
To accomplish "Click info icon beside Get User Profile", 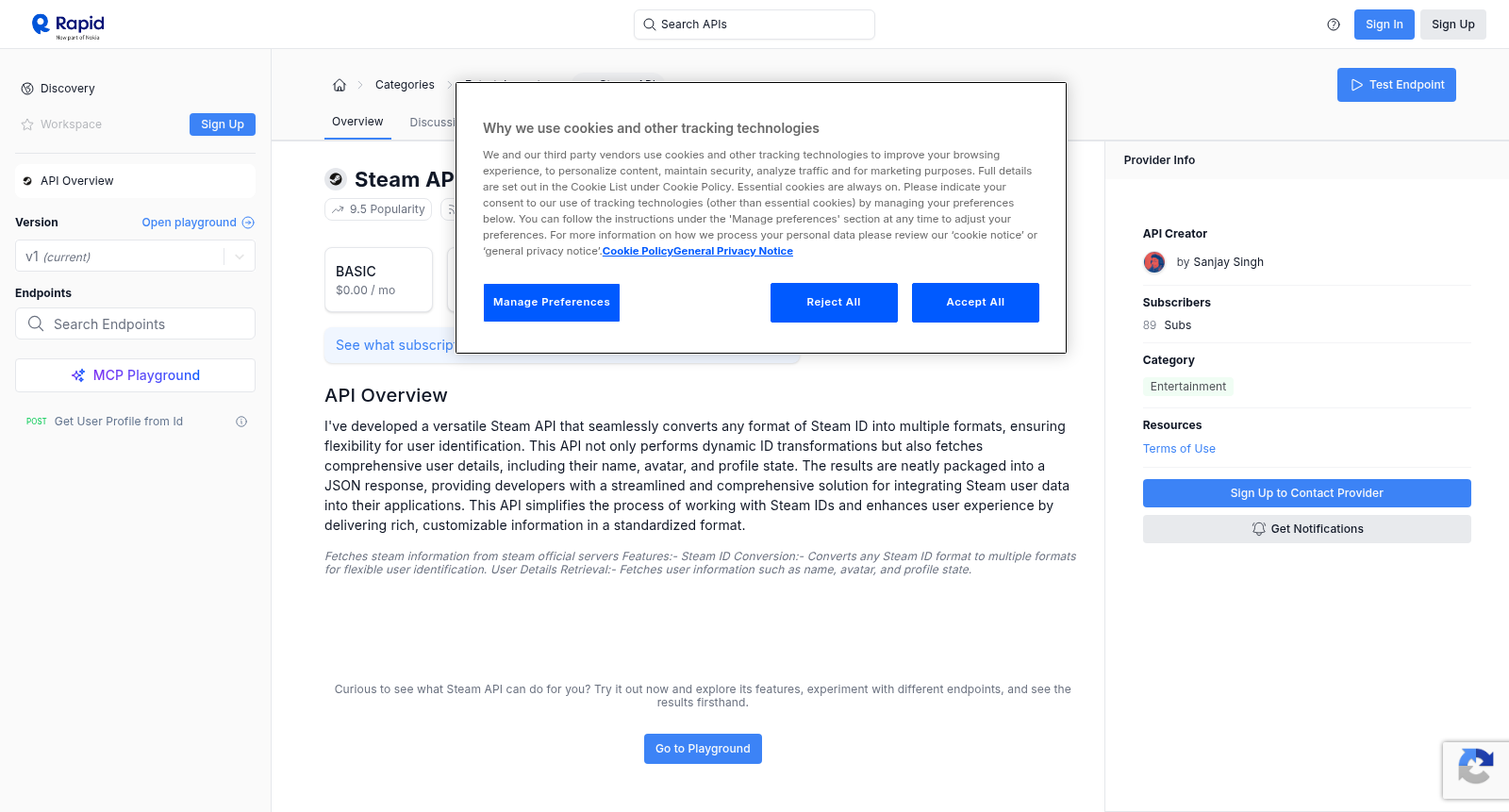I will click(241, 422).
